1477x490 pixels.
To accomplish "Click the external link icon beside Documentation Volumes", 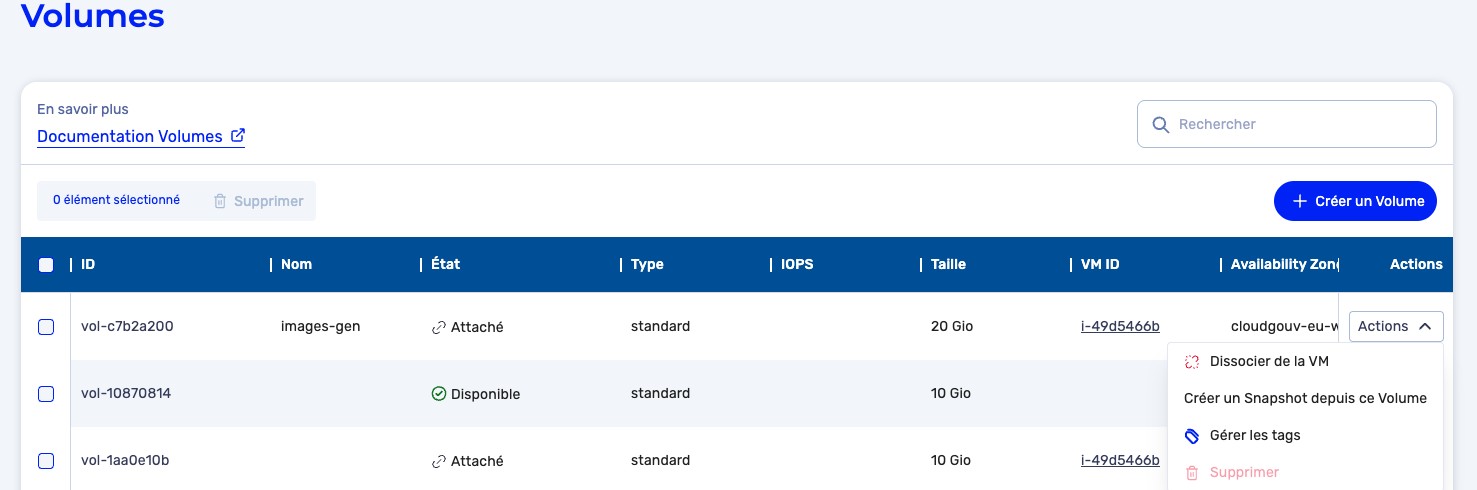I will coord(238,136).
